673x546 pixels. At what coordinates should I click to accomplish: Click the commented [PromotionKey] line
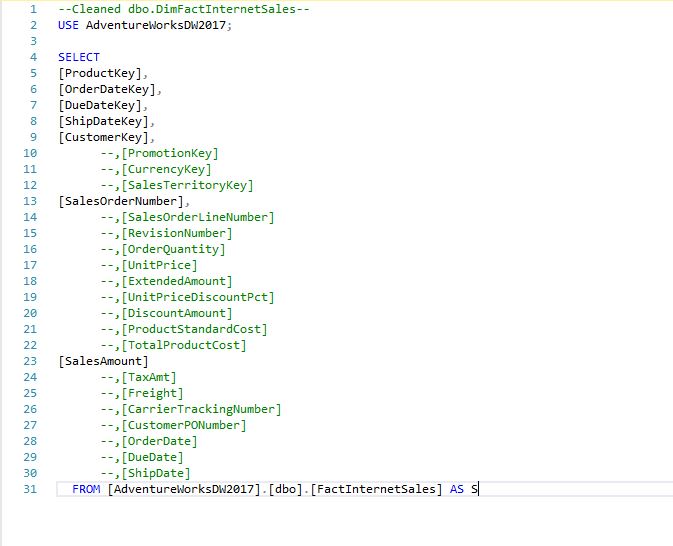tap(160, 153)
